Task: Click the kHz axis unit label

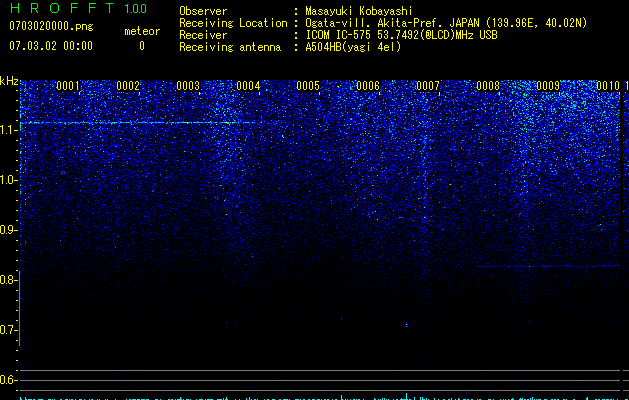Action: 9,81
